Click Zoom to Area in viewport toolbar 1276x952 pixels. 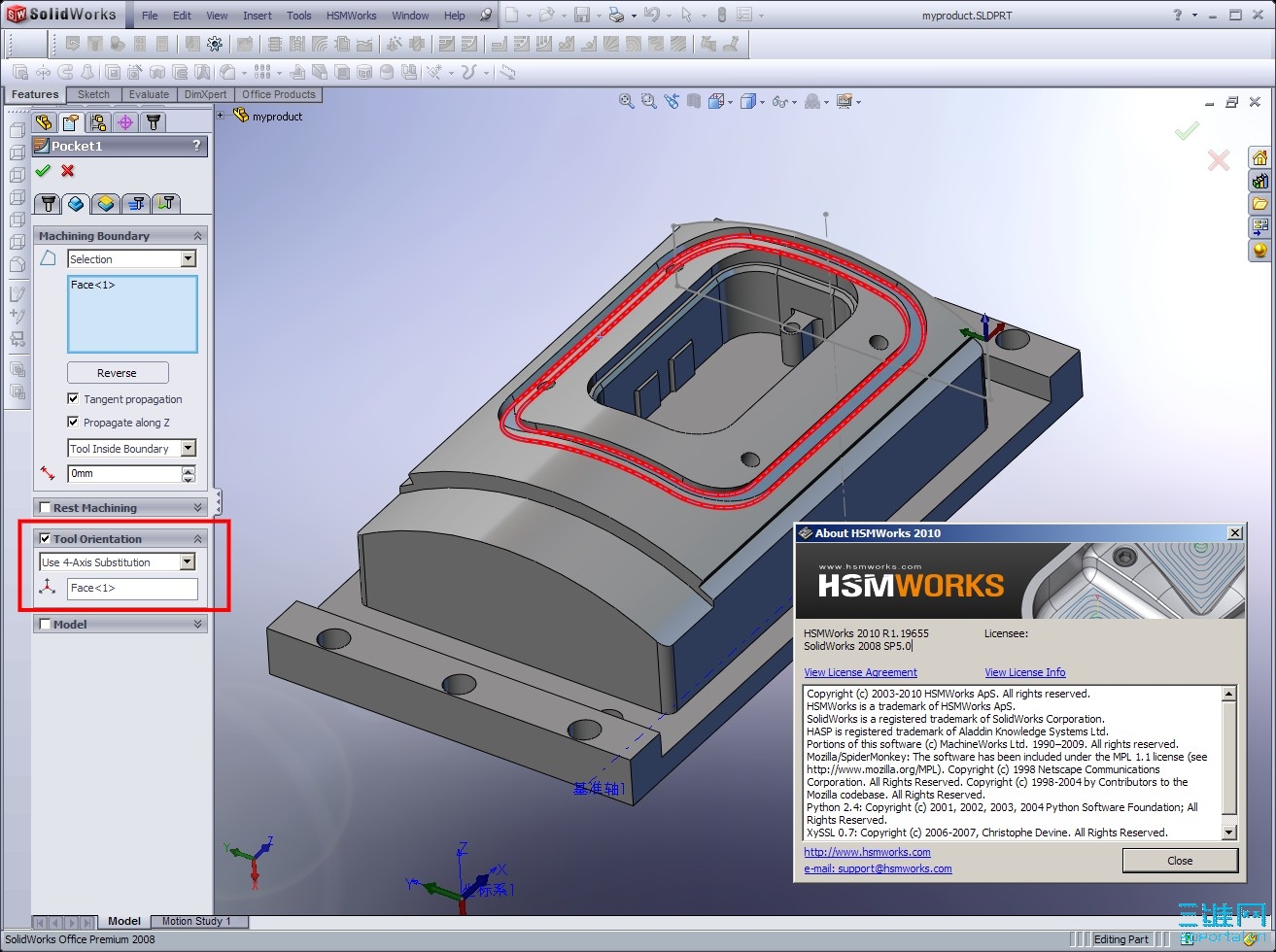[649, 101]
